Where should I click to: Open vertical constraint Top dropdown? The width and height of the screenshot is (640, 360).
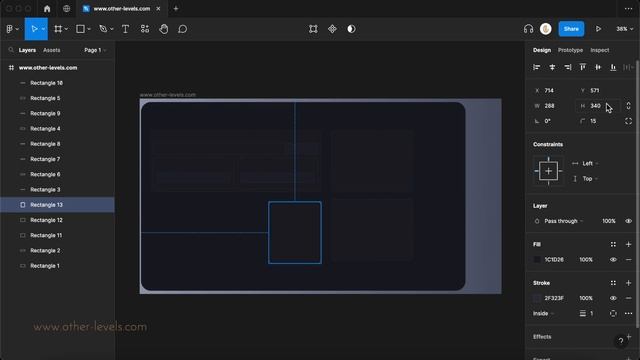pyautogui.click(x=586, y=179)
